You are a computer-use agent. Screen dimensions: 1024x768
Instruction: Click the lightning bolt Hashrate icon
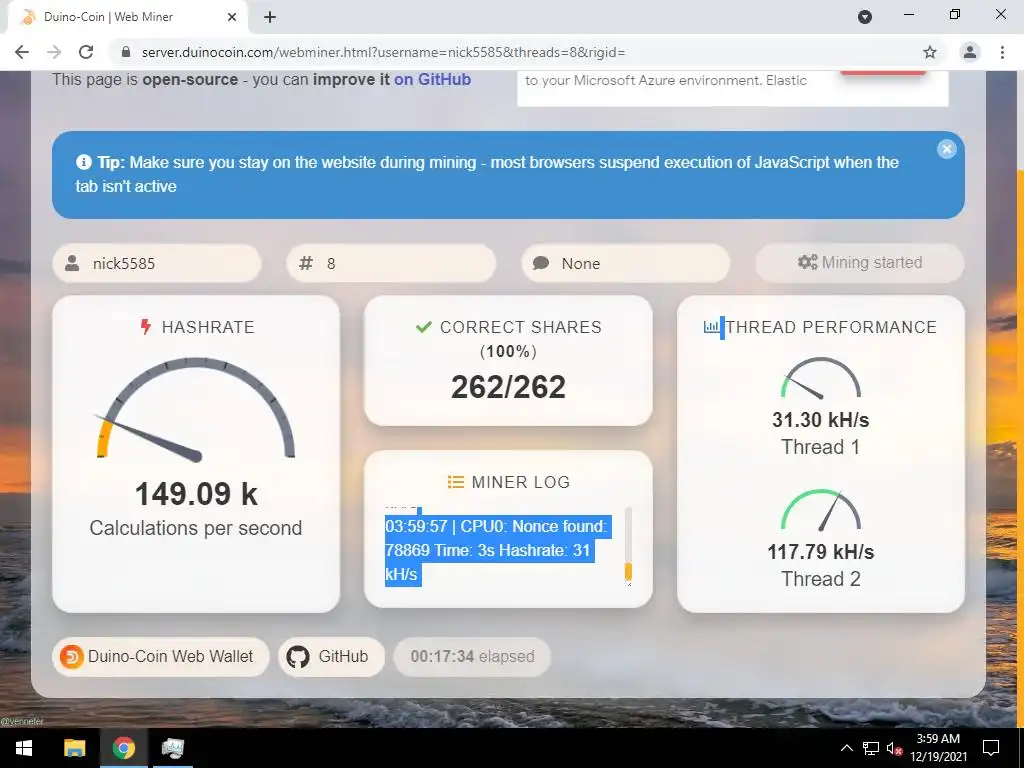point(146,327)
